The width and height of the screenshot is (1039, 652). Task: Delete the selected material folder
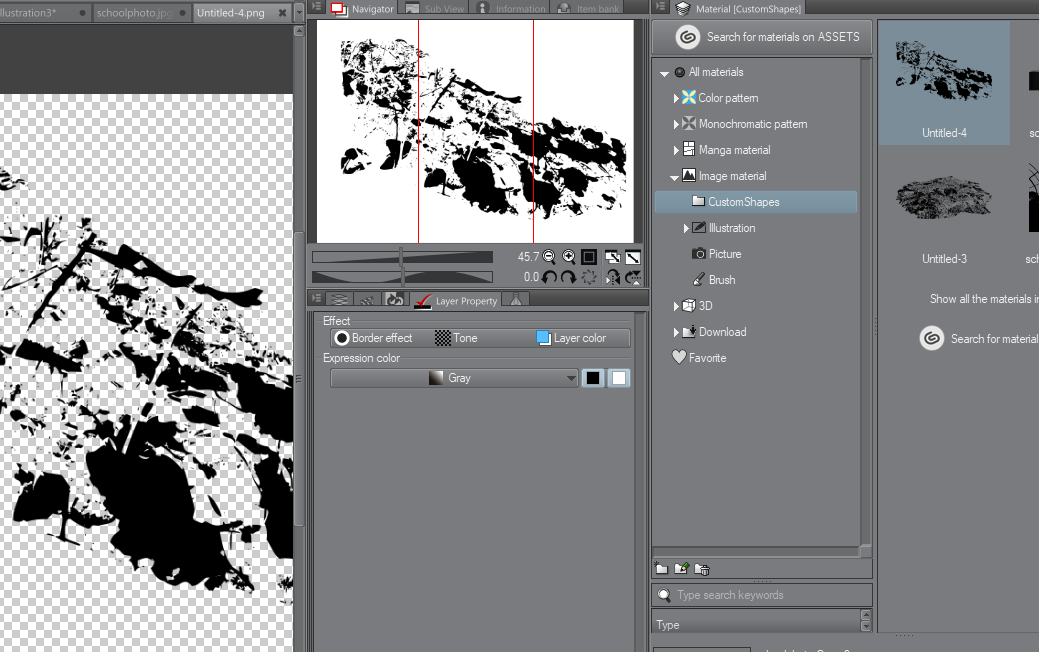[x=702, y=569]
